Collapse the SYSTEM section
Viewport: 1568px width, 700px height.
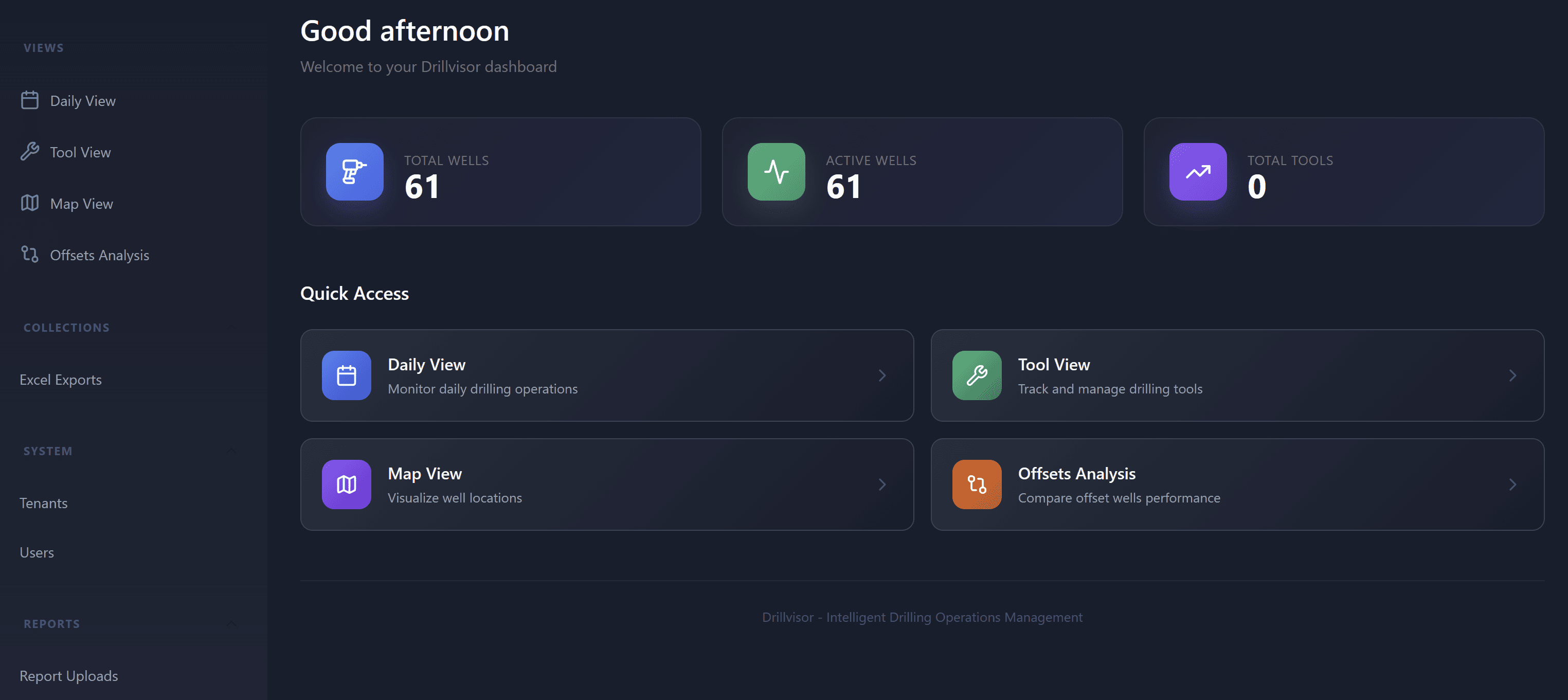point(231,451)
